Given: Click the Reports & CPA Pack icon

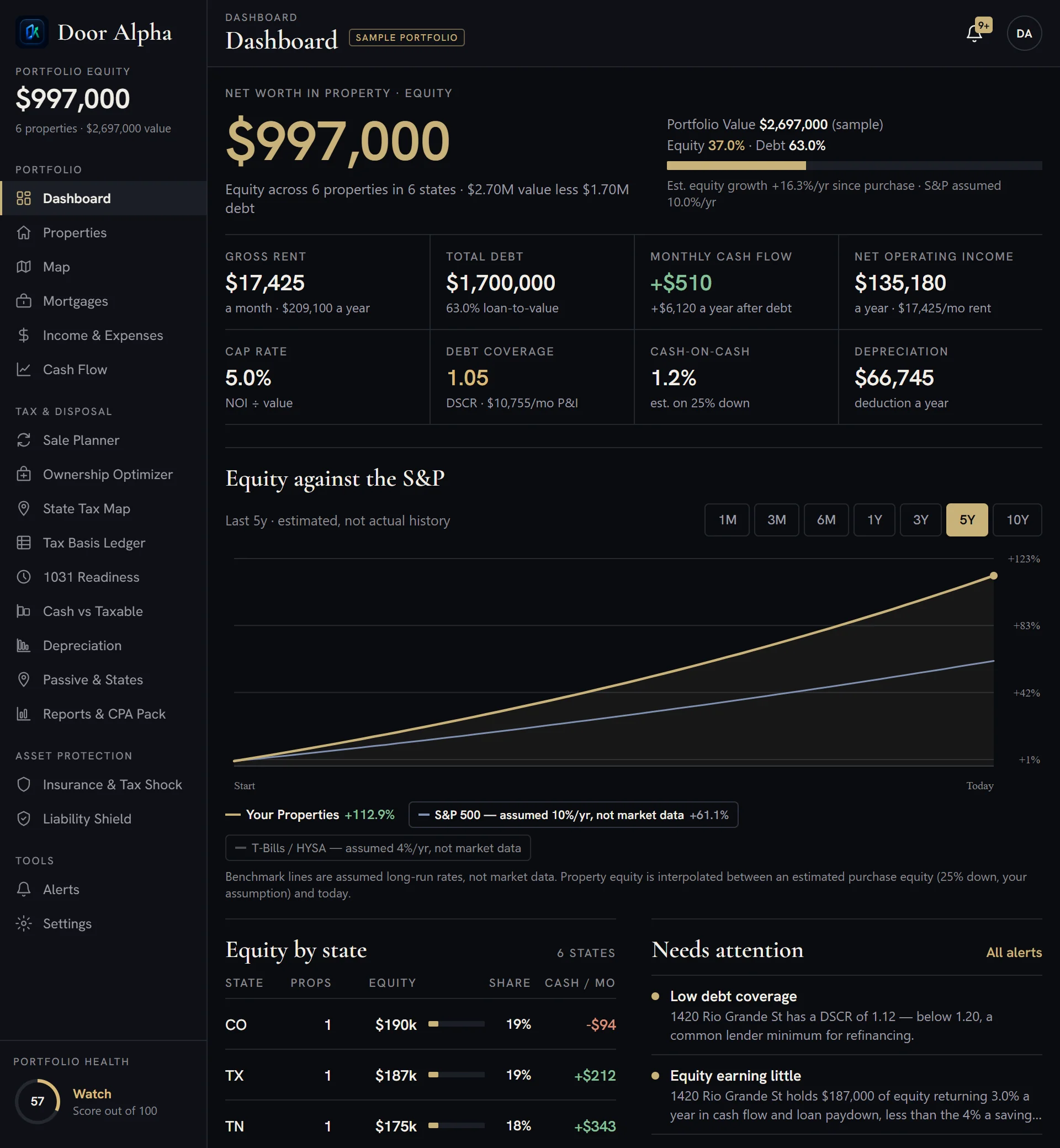Looking at the screenshot, I should point(24,714).
